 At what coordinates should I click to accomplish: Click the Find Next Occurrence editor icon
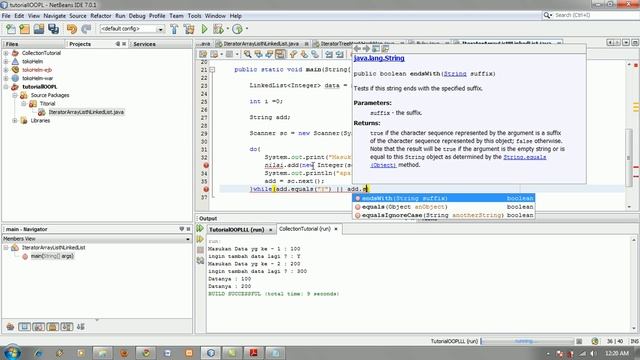click(x=269, y=54)
